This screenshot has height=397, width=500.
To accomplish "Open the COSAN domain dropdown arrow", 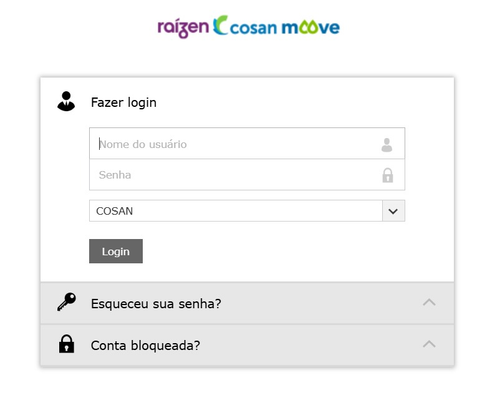I will click(x=393, y=211).
